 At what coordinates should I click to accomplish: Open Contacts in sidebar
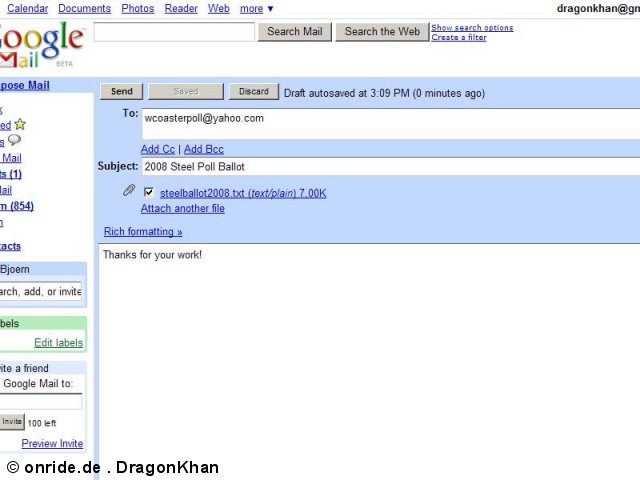click(x=10, y=246)
